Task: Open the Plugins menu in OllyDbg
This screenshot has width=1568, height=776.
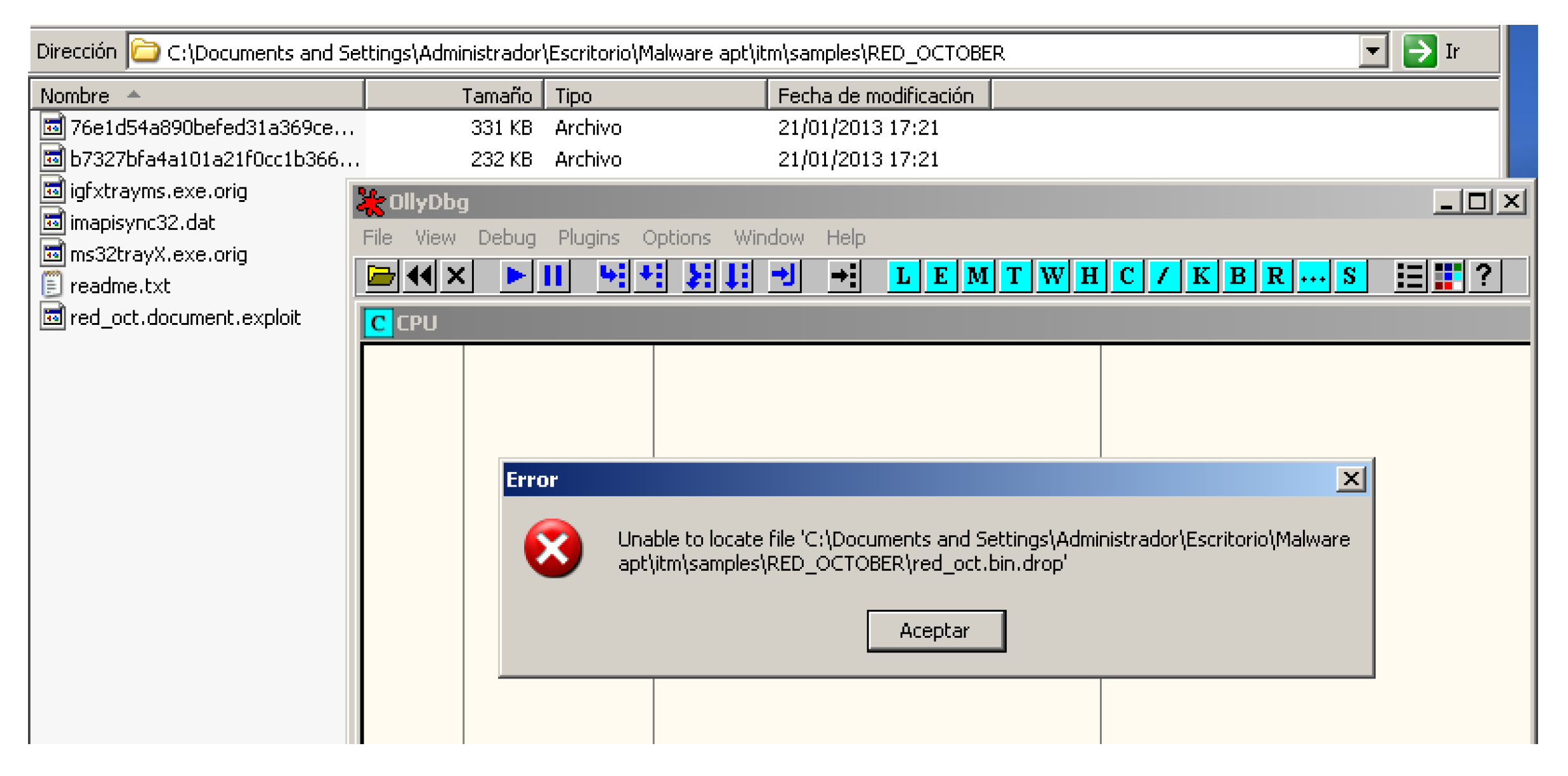Action: pyautogui.click(x=588, y=238)
